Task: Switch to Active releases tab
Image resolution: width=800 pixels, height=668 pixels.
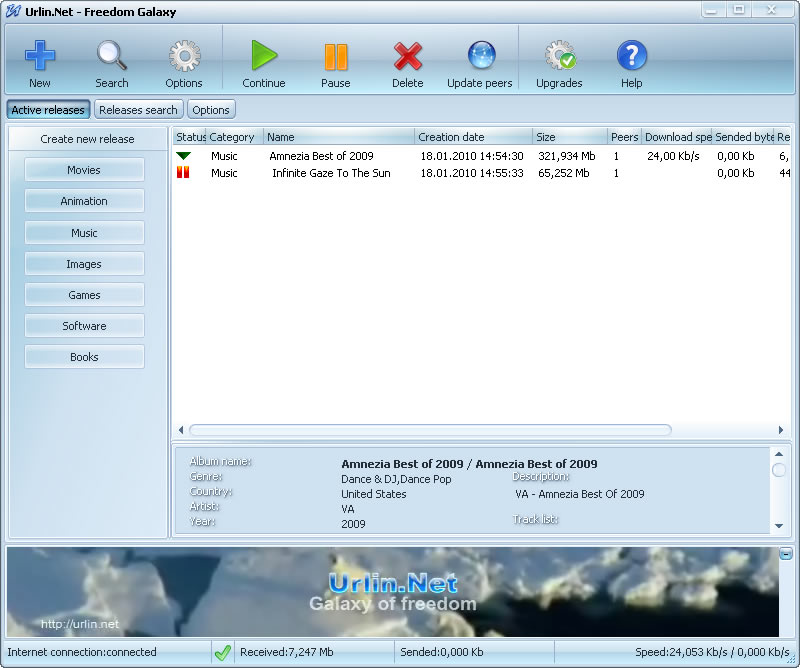Action: point(48,110)
